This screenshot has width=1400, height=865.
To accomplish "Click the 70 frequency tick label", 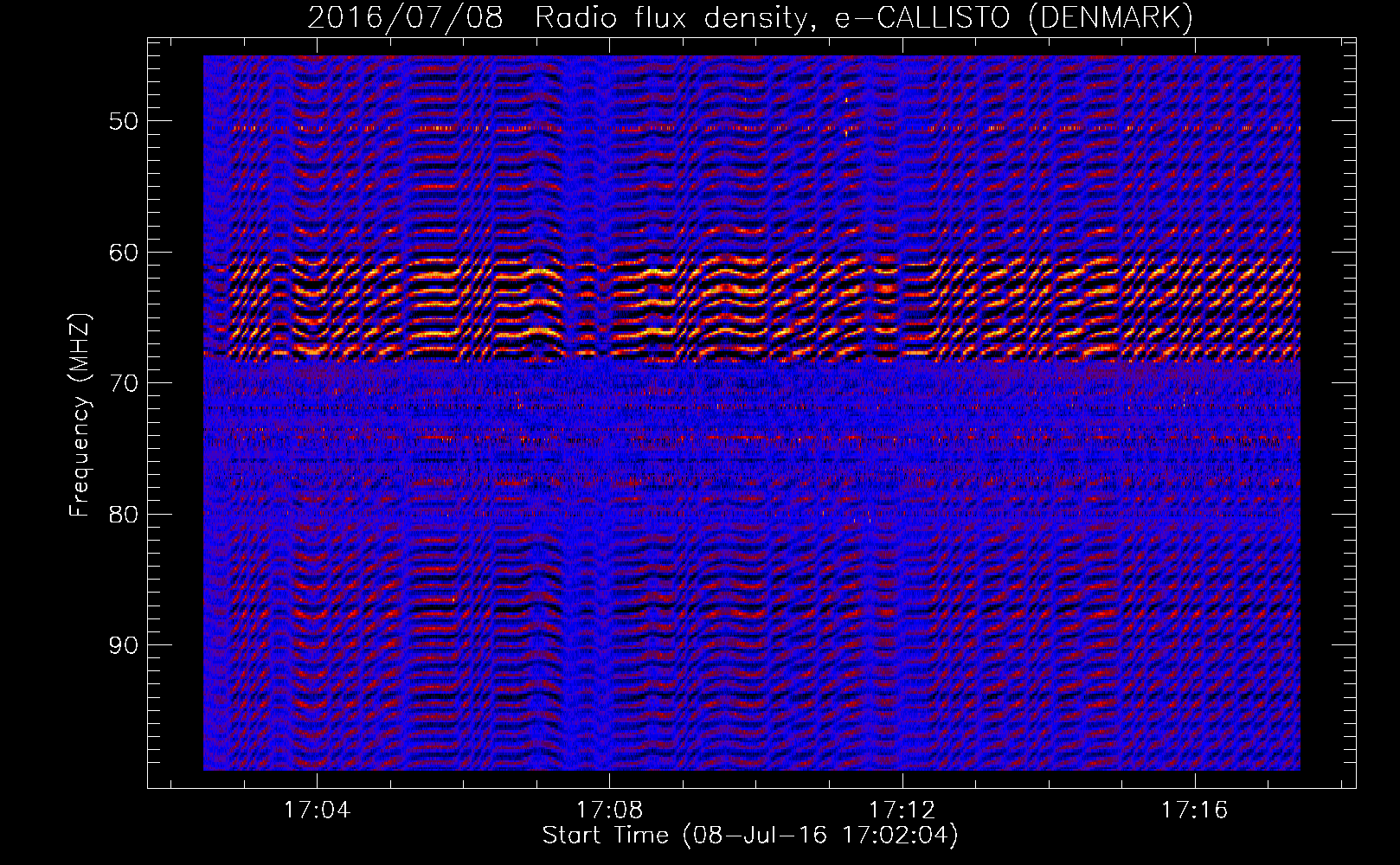I will coord(123,383).
